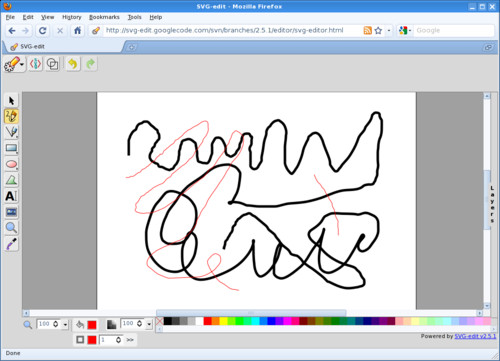
Task: Open the list all tabs button
Action: [488, 47]
